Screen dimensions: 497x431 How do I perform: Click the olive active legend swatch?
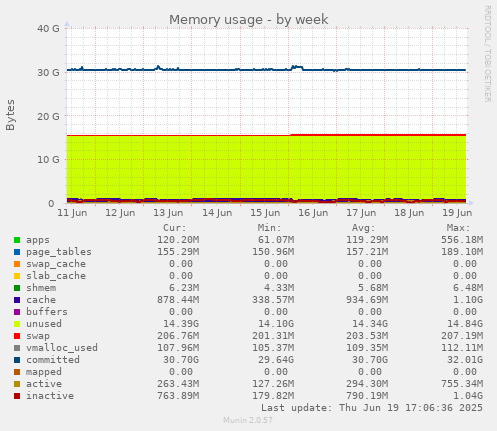tap(17, 384)
